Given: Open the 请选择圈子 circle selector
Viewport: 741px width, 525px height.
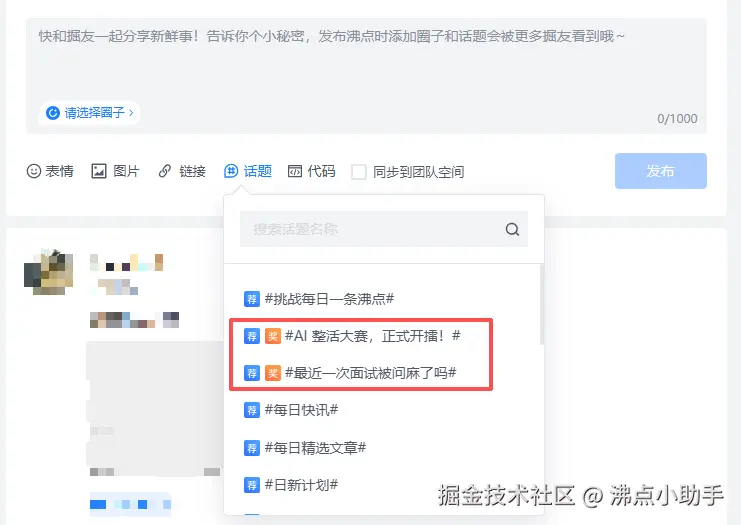Looking at the screenshot, I should 89,113.
